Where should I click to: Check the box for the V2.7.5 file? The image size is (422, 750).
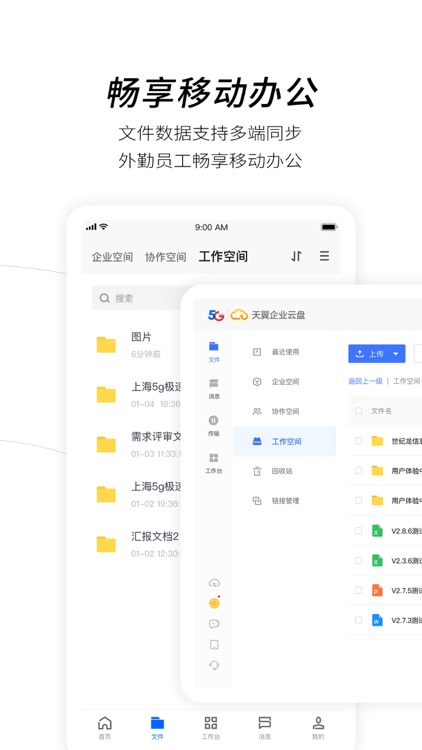tap(358, 590)
